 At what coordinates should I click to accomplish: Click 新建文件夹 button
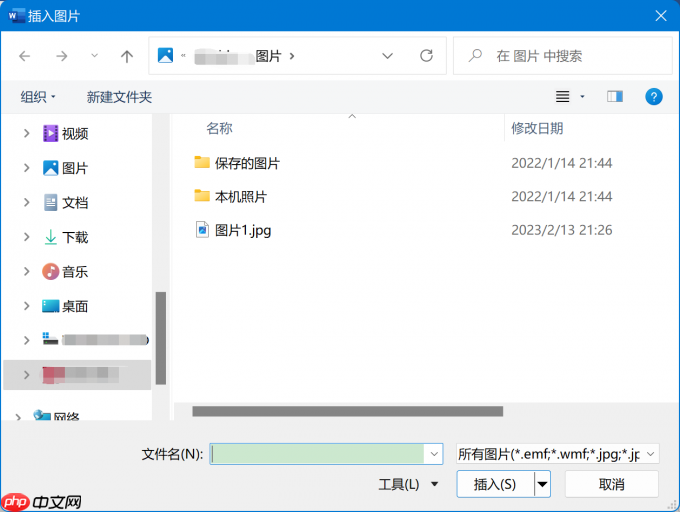tap(119, 97)
